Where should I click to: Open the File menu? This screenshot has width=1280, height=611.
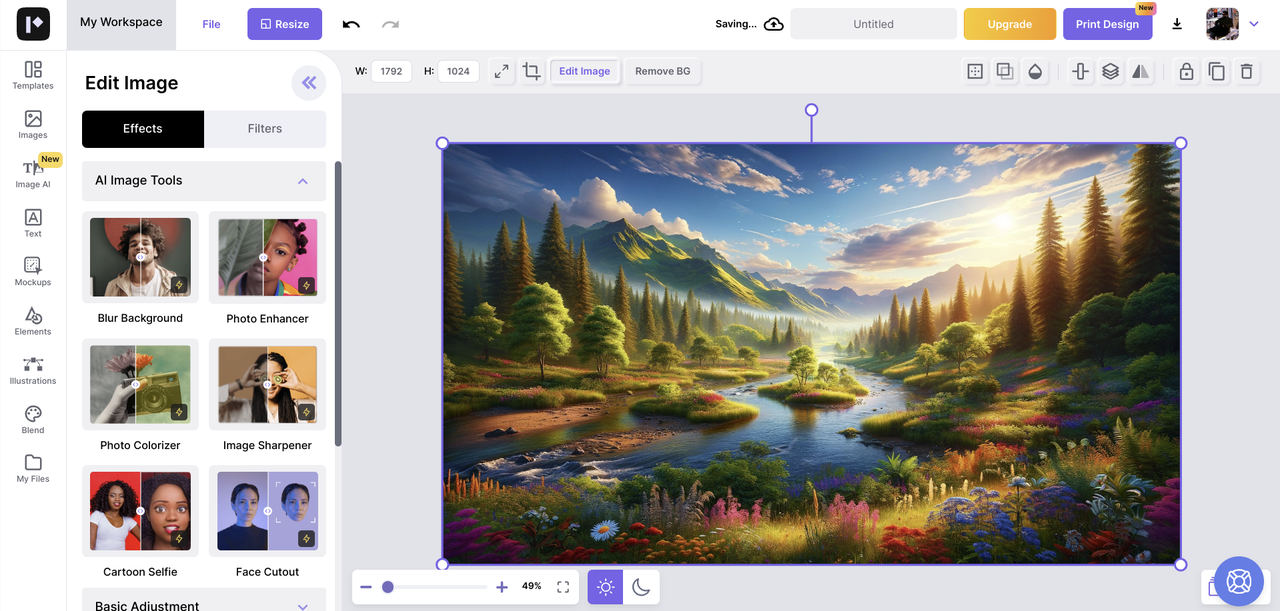tap(211, 24)
